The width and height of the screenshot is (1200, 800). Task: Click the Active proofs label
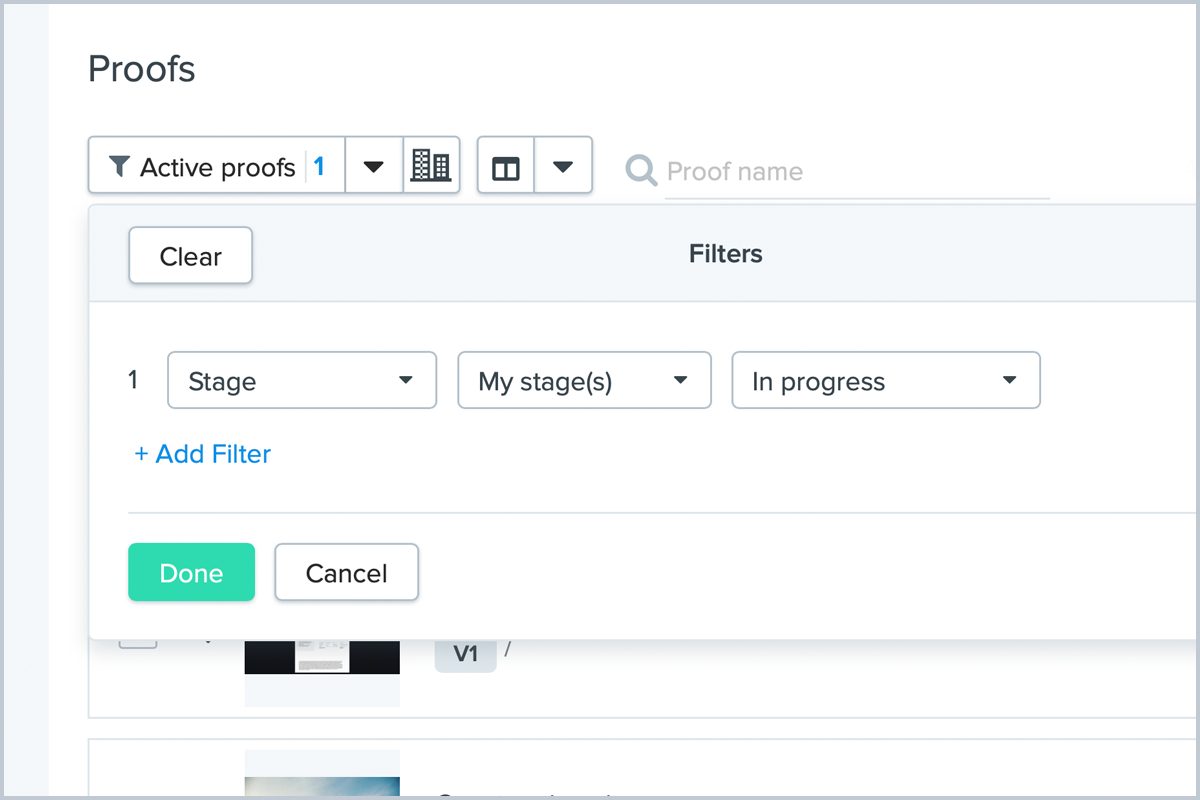(x=217, y=166)
